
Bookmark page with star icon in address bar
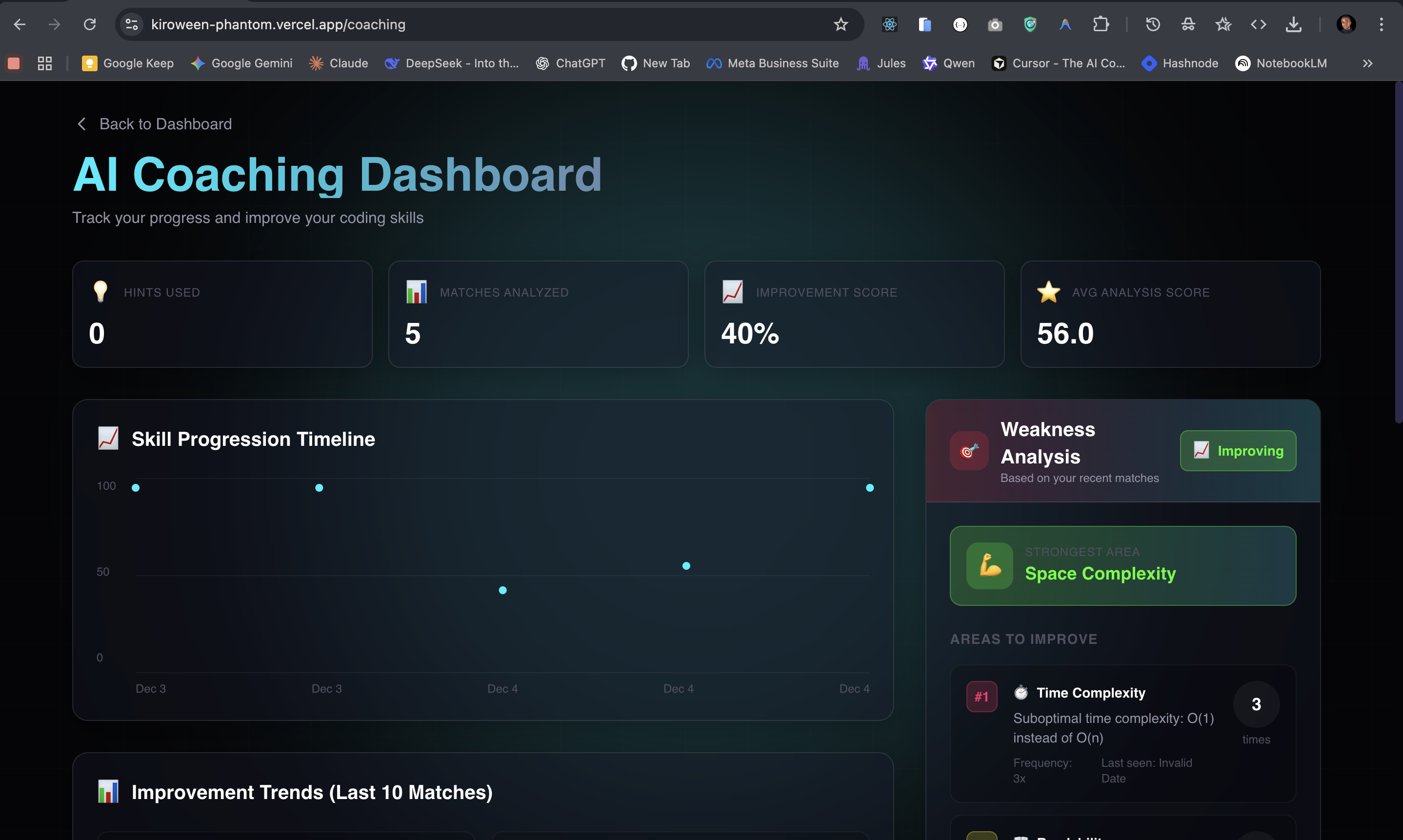pos(841,24)
